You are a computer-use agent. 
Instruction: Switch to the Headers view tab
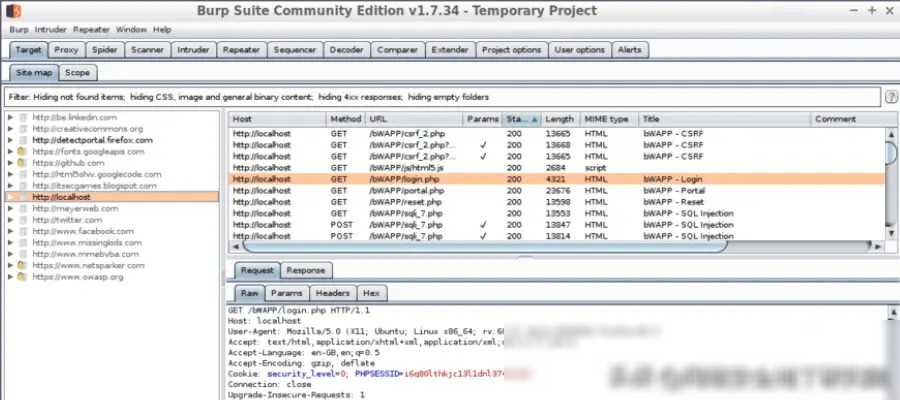(x=333, y=293)
